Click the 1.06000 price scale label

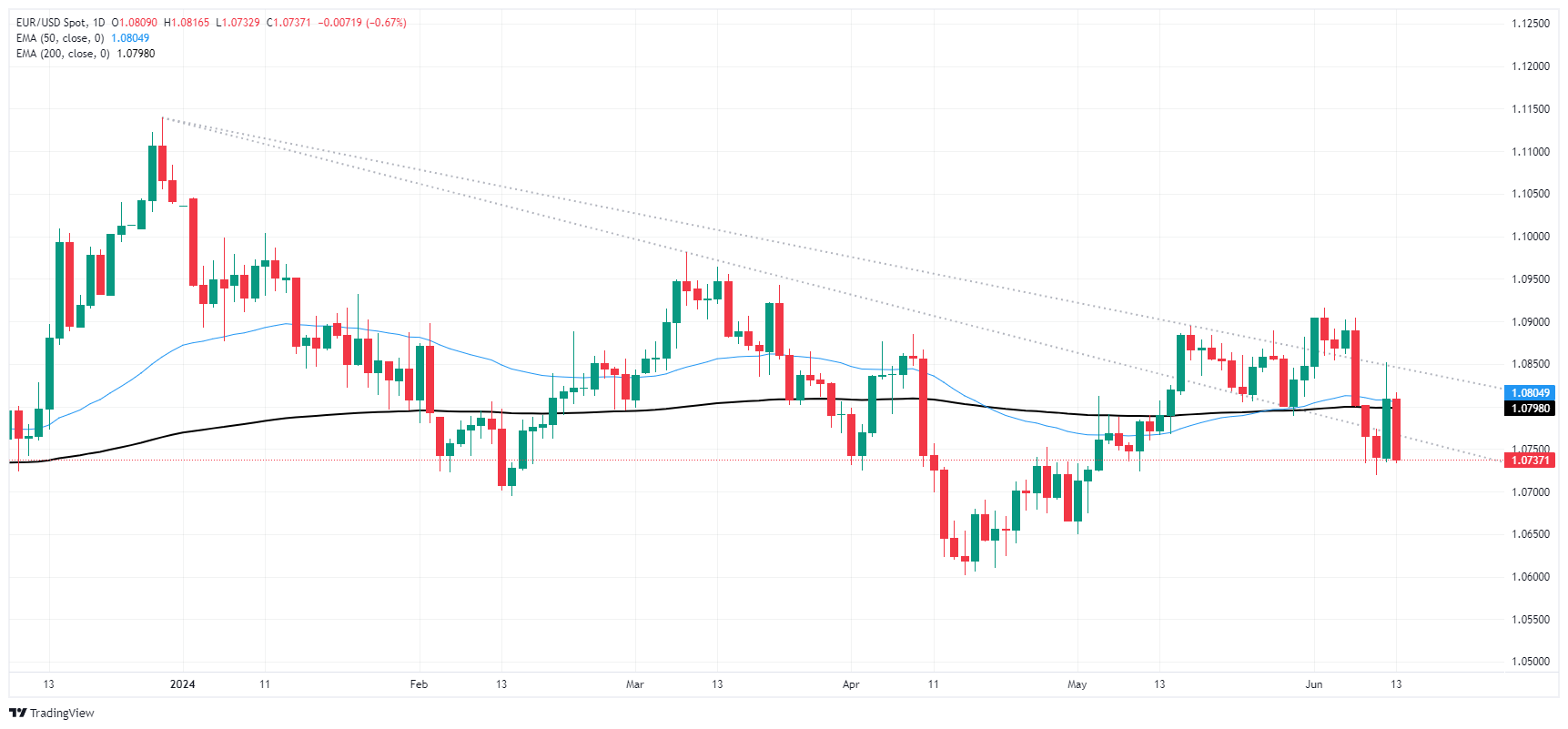coord(1530,577)
